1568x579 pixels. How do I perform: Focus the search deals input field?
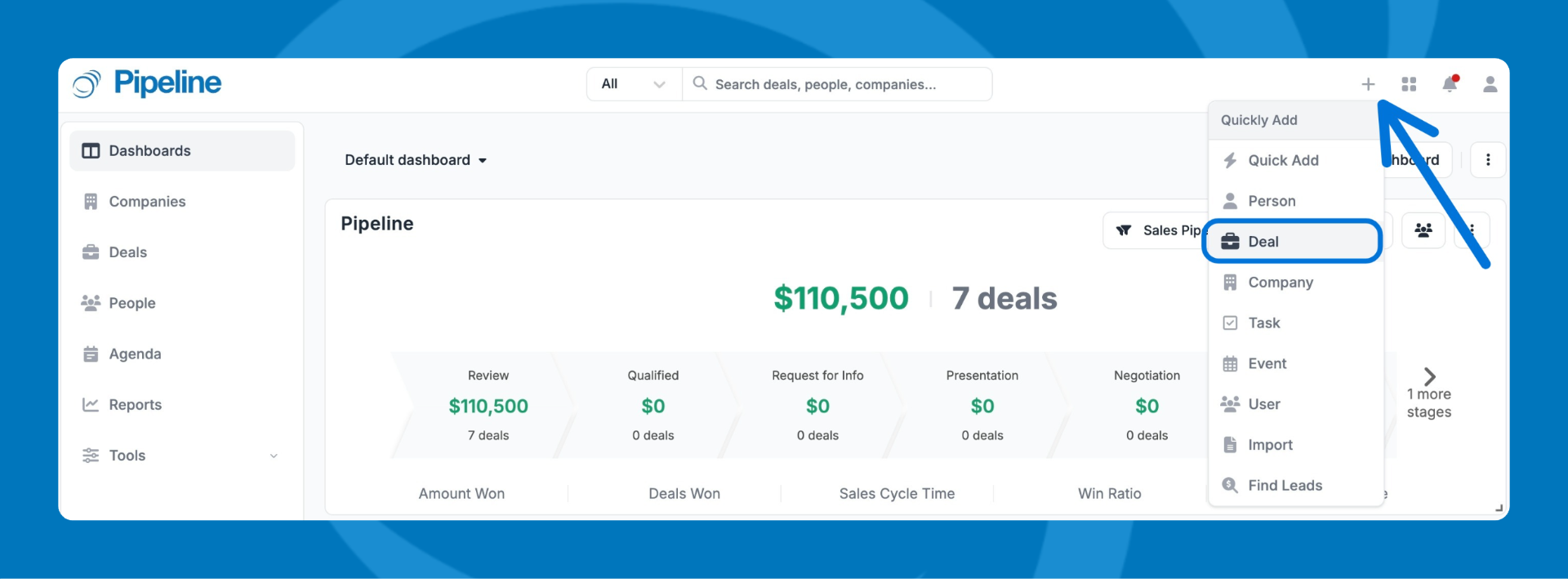tap(841, 84)
